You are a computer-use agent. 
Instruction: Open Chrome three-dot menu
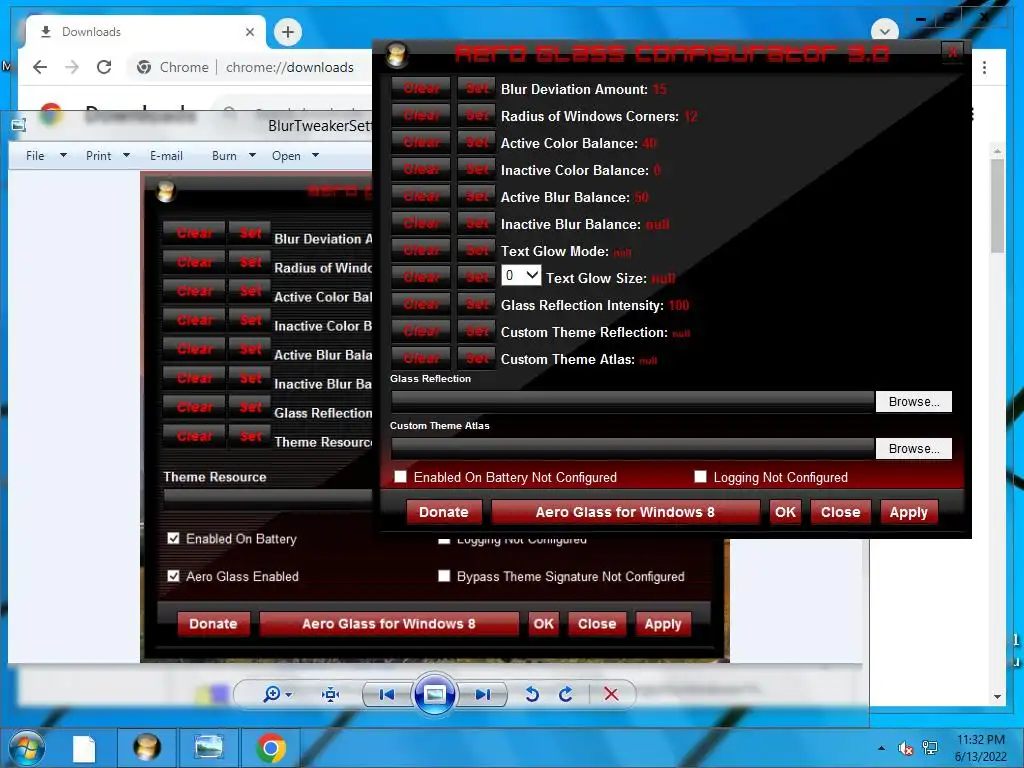point(984,67)
